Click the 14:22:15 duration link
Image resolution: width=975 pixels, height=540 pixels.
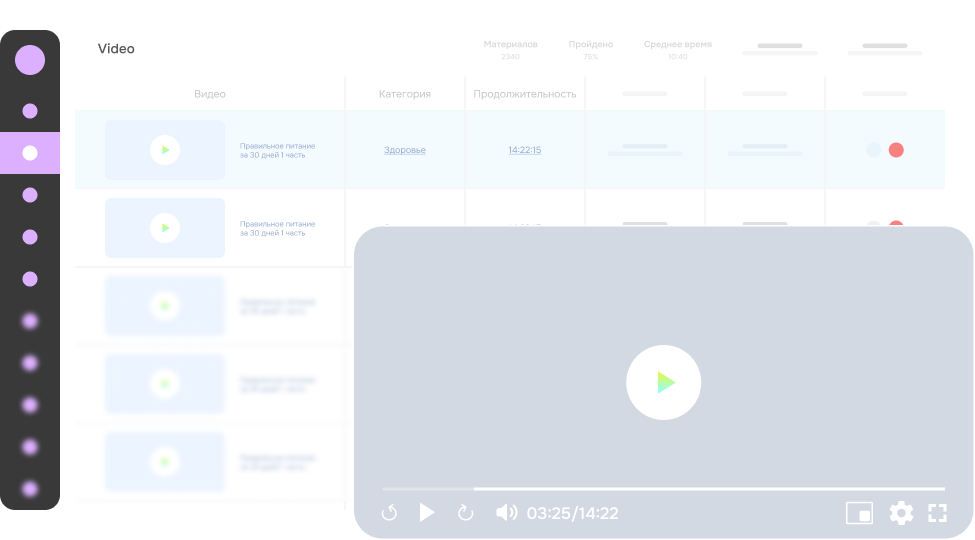(x=525, y=150)
